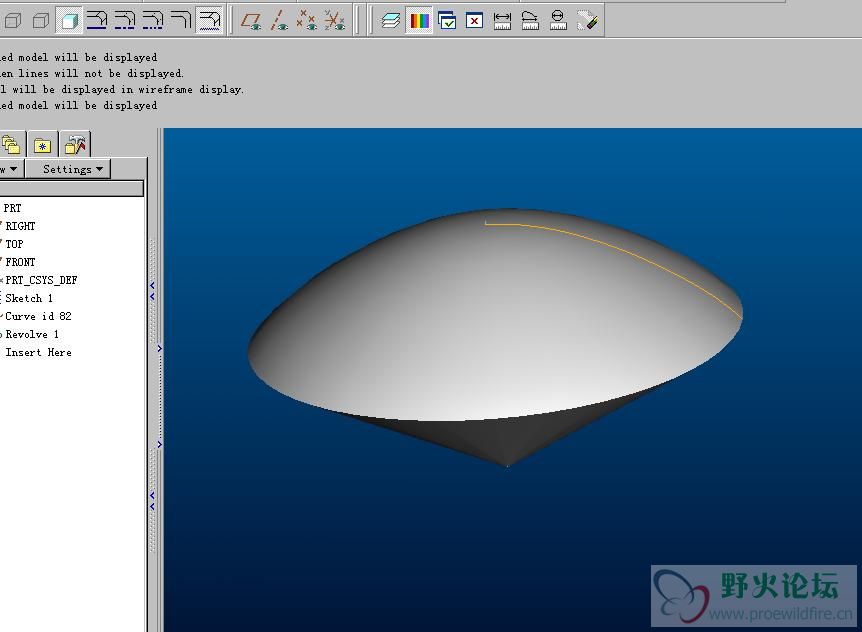Click the Hidden Line display icon

[41, 19]
